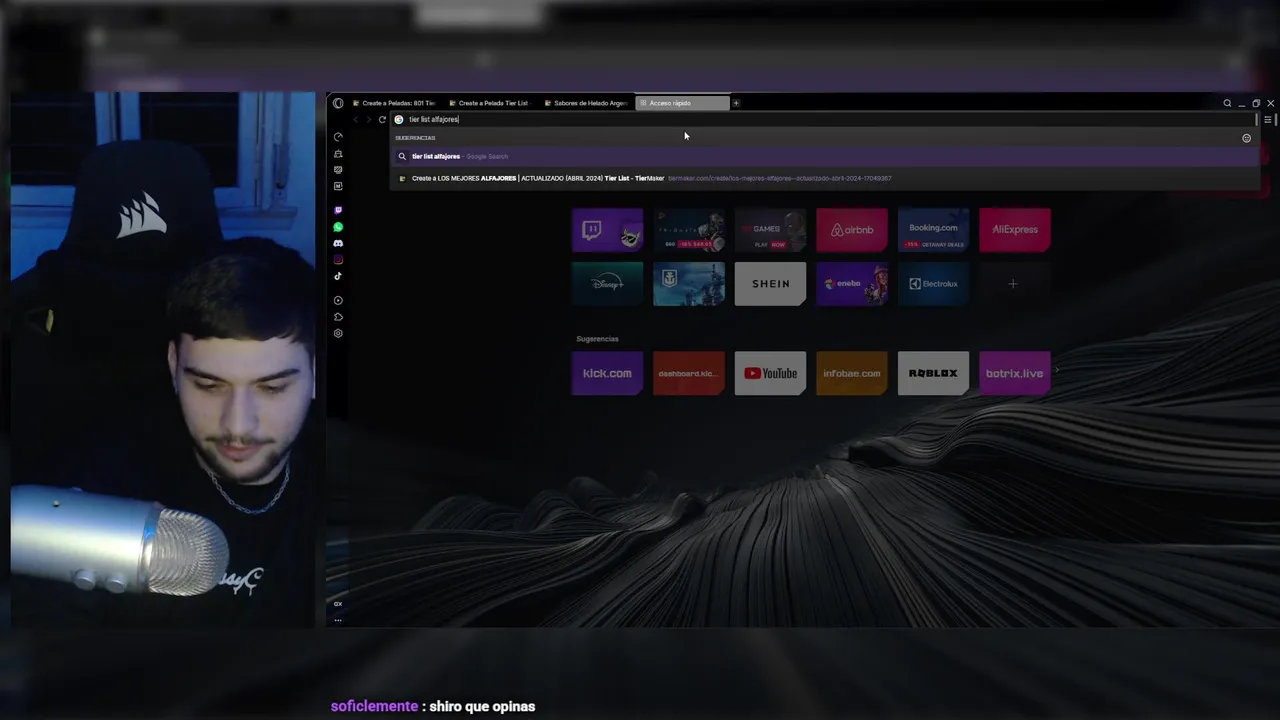Open the GAMES Play Now tile
Viewport: 1280px width, 720px height.
point(770,229)
